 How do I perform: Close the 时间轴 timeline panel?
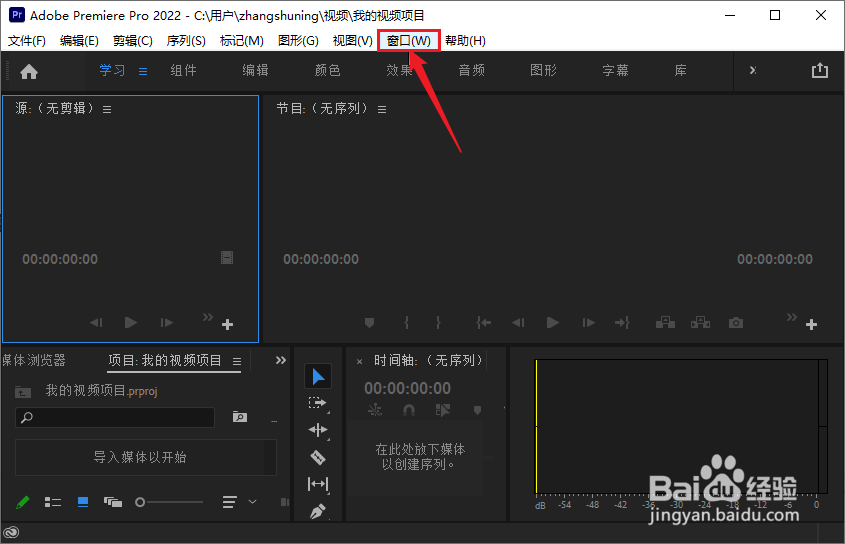point(359,362)
